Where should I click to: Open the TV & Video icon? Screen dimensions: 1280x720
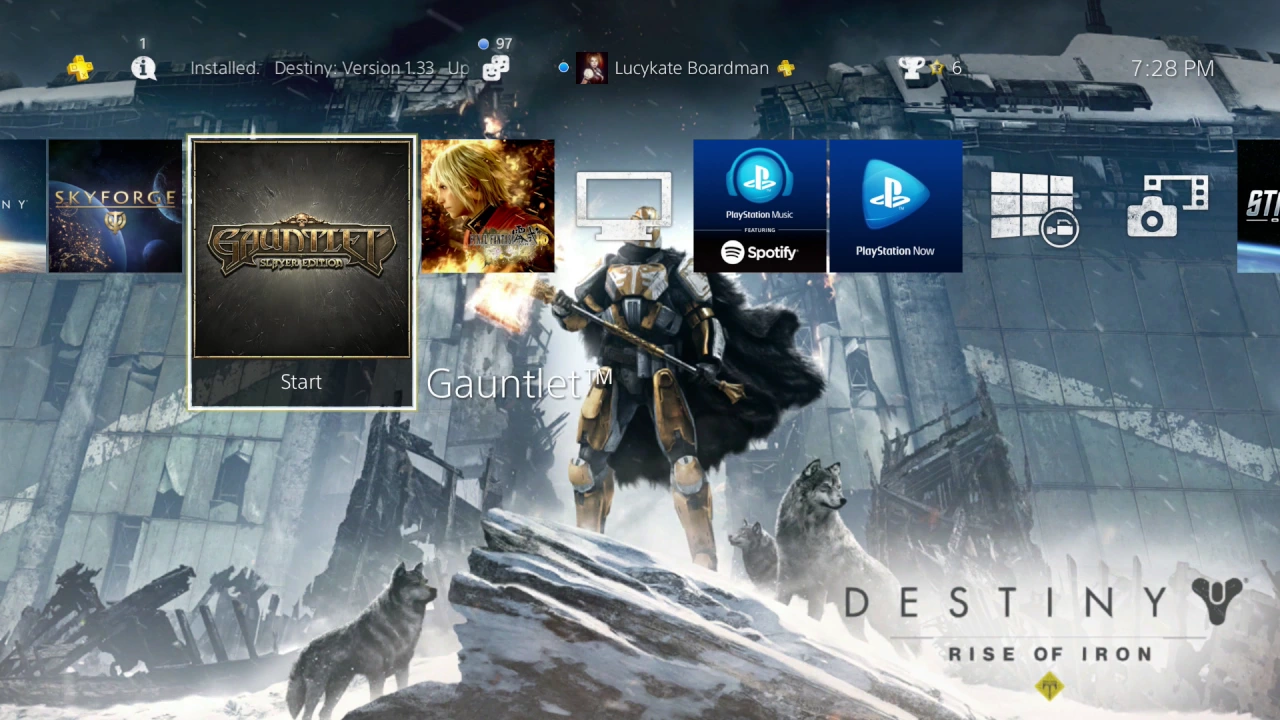(x=623, y=206)
